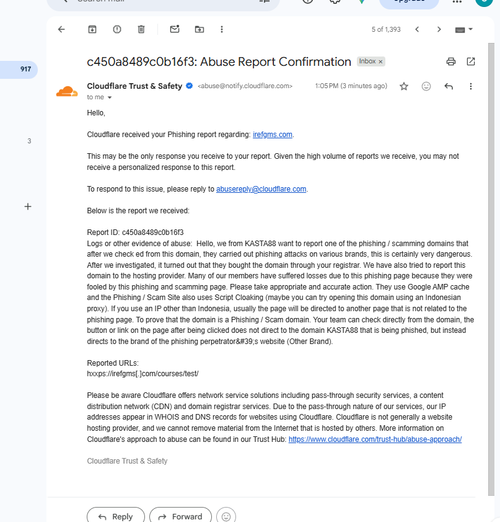Star this Cloudflare message

click(404, 86)
